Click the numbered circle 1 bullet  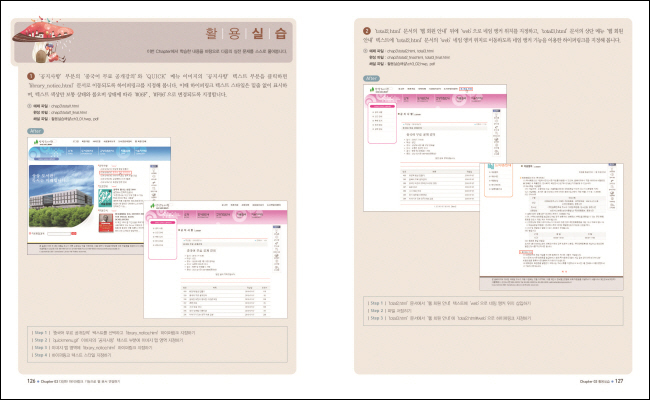pyautogui.click(x=33, y=77)
